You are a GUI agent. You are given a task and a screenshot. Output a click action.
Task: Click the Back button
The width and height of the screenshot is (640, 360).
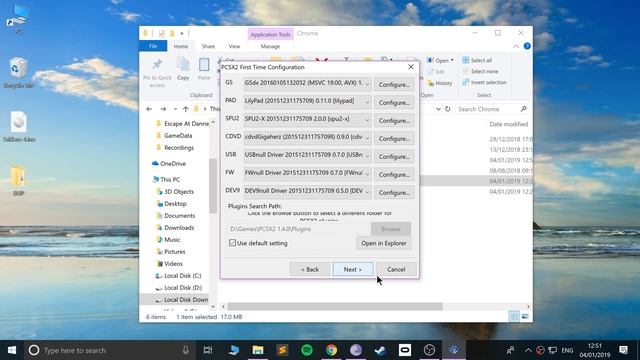(310, 269)
